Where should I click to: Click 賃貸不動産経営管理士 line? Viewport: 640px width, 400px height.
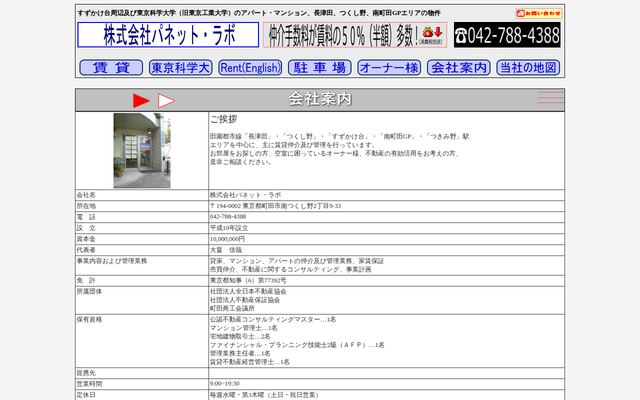(250, 362)
